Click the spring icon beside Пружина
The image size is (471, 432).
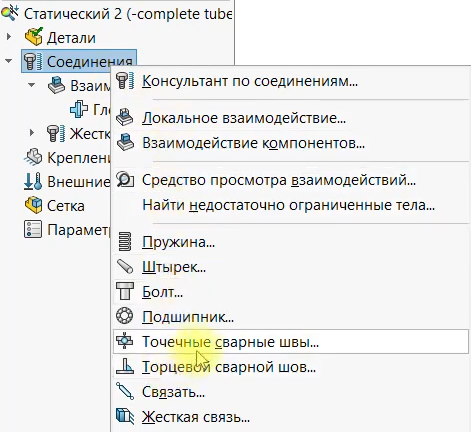click(125, 242)
